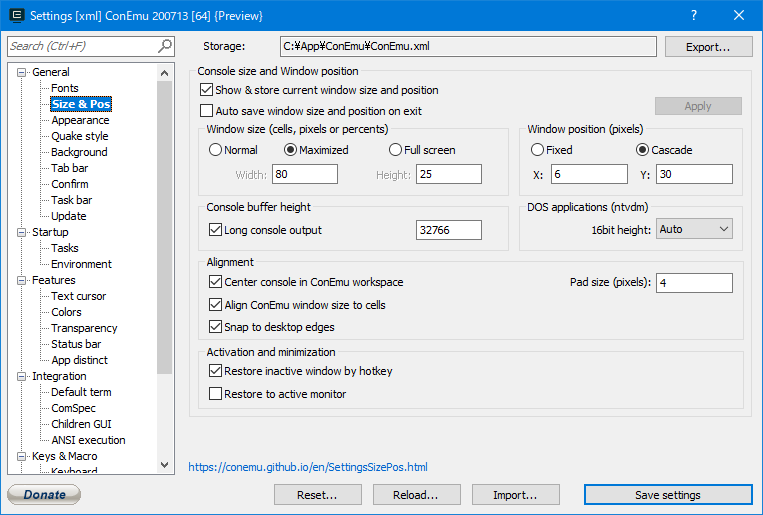Collapse the Integration tree node
The image size is (763, 515).
[21, 377]
